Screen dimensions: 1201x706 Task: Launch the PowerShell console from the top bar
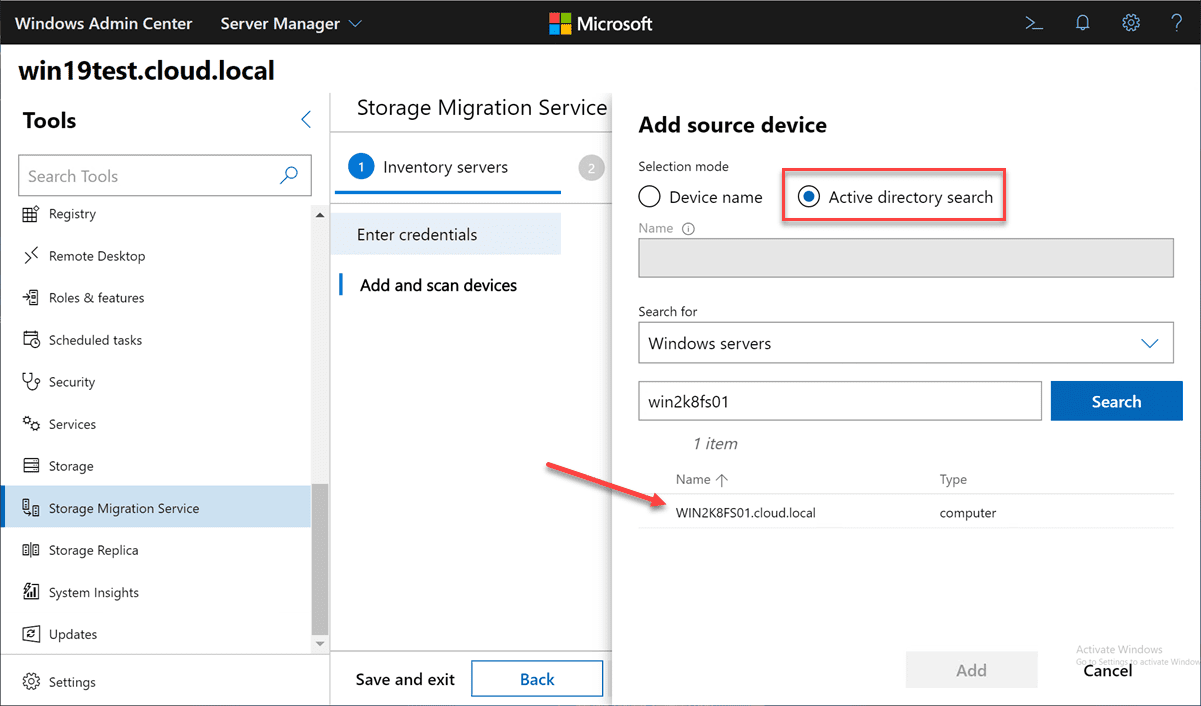(x=1034, y=22)
